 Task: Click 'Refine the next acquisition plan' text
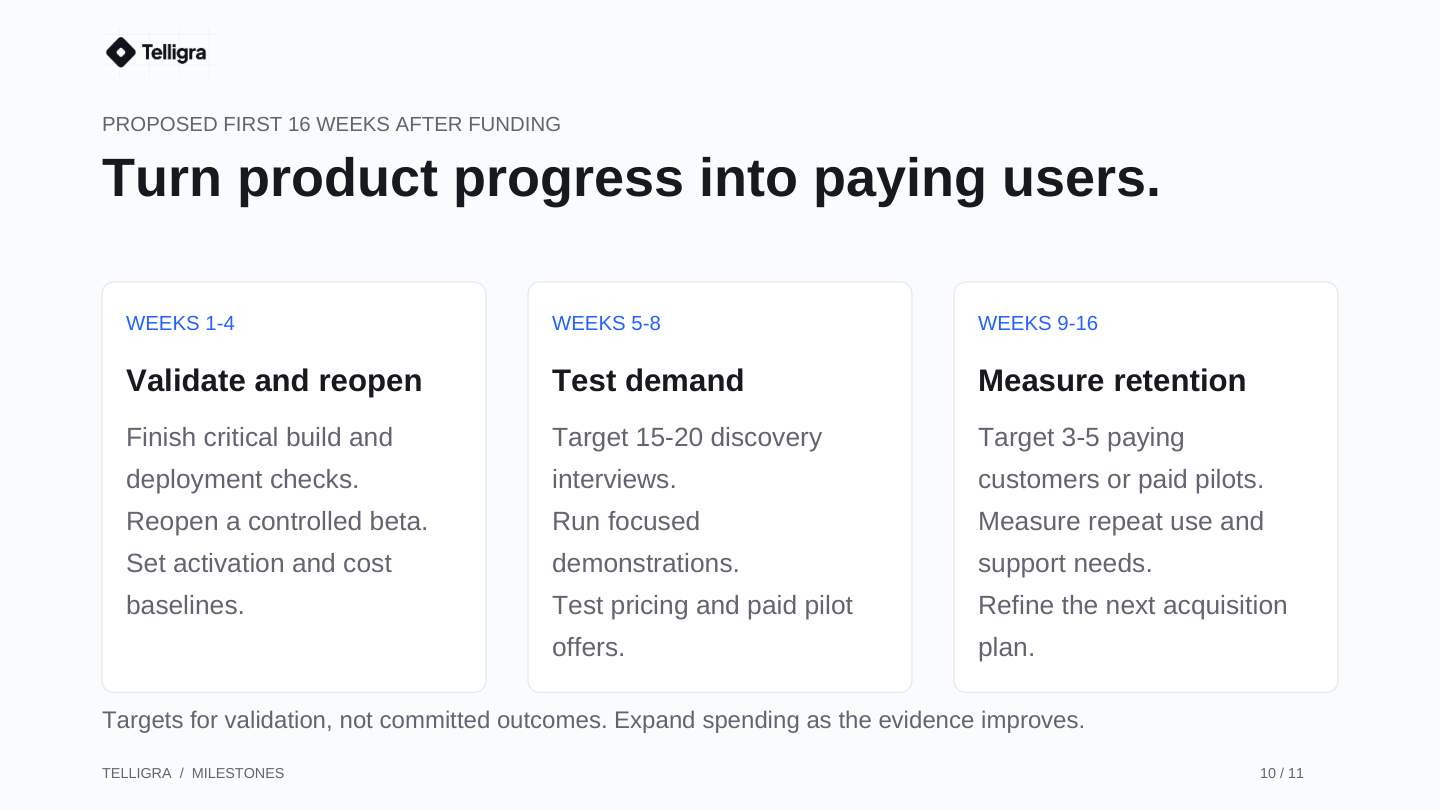[x=1133, y=626]
